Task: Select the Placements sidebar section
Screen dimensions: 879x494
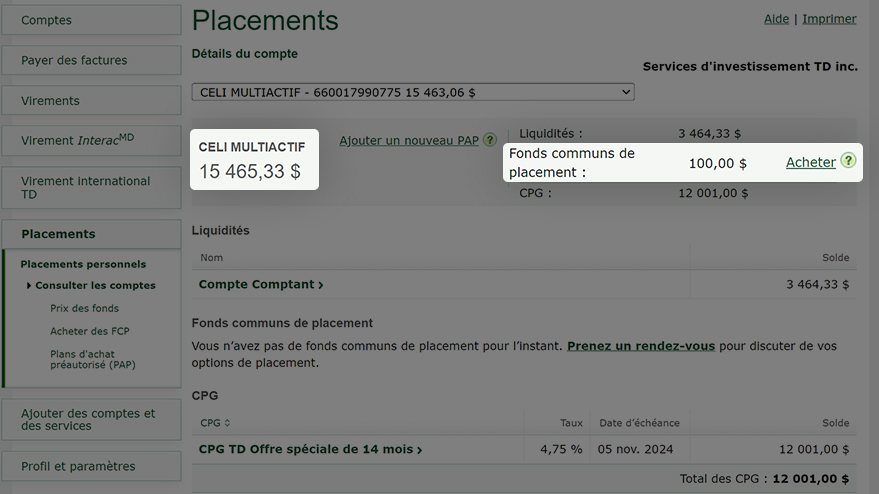Action: (x=91, y=234)
